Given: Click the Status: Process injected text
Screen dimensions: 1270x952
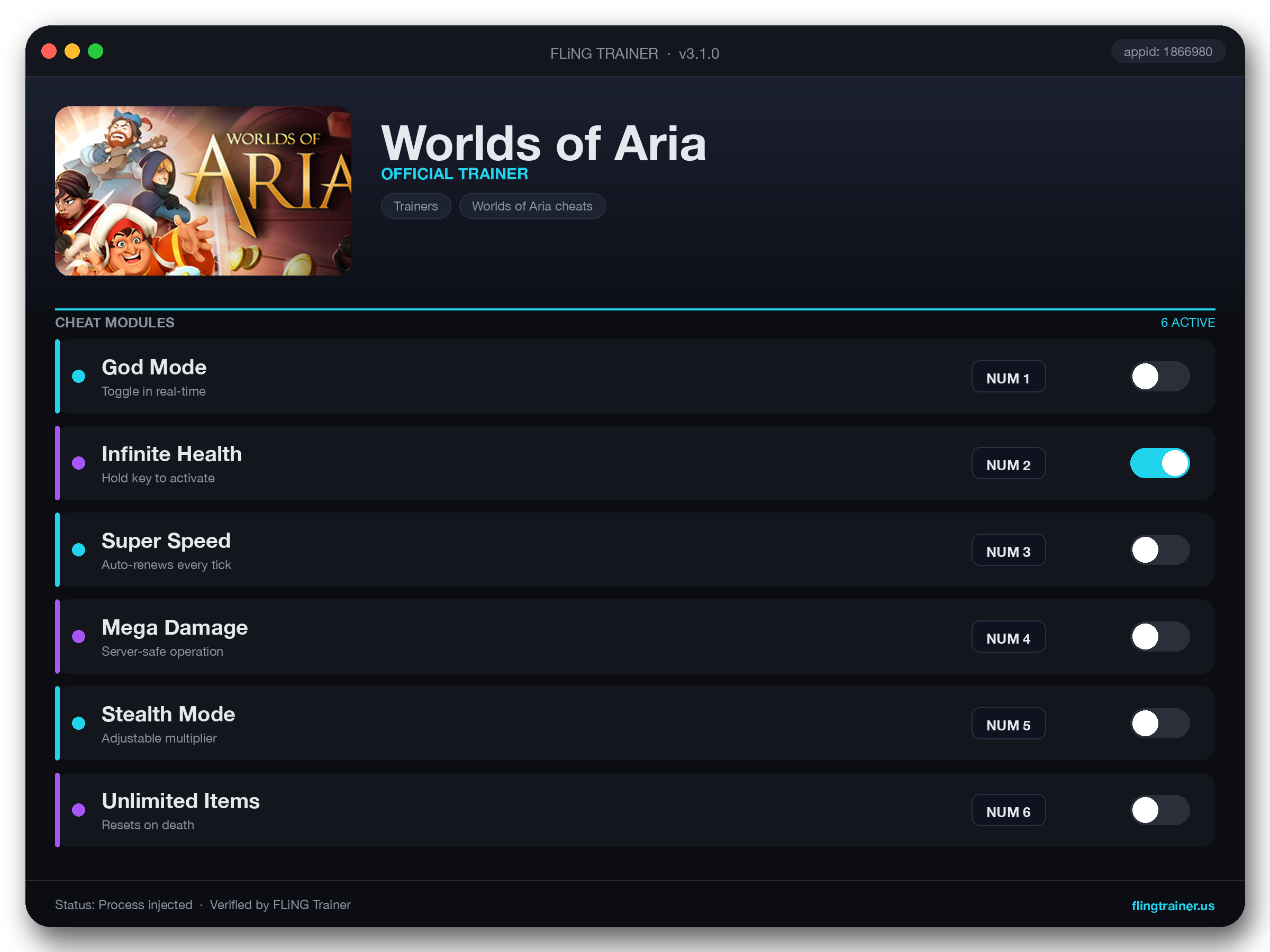Looking at the screenshot, I should click(x=123, y=905).
